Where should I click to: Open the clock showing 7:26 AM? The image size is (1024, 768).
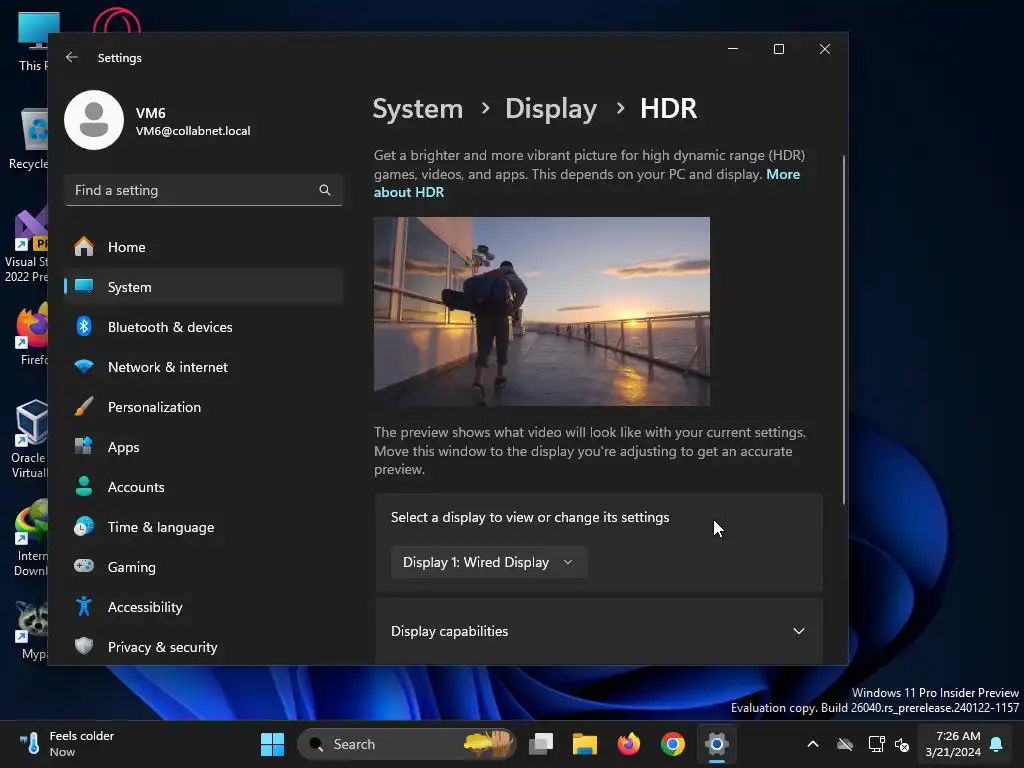[953, 744]
